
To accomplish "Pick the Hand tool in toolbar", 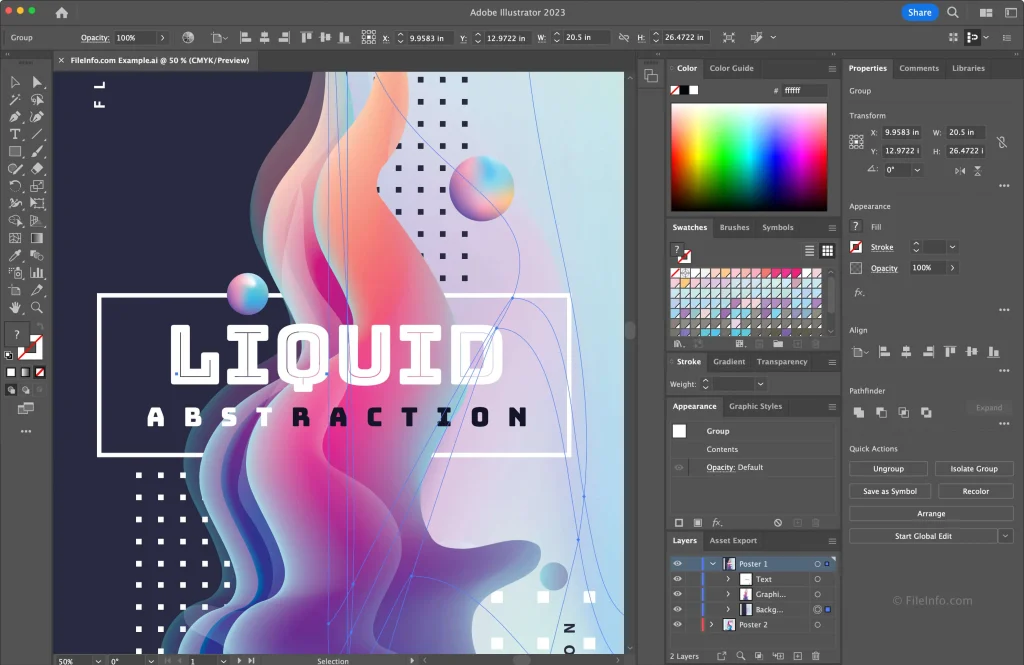I will 15,307.
